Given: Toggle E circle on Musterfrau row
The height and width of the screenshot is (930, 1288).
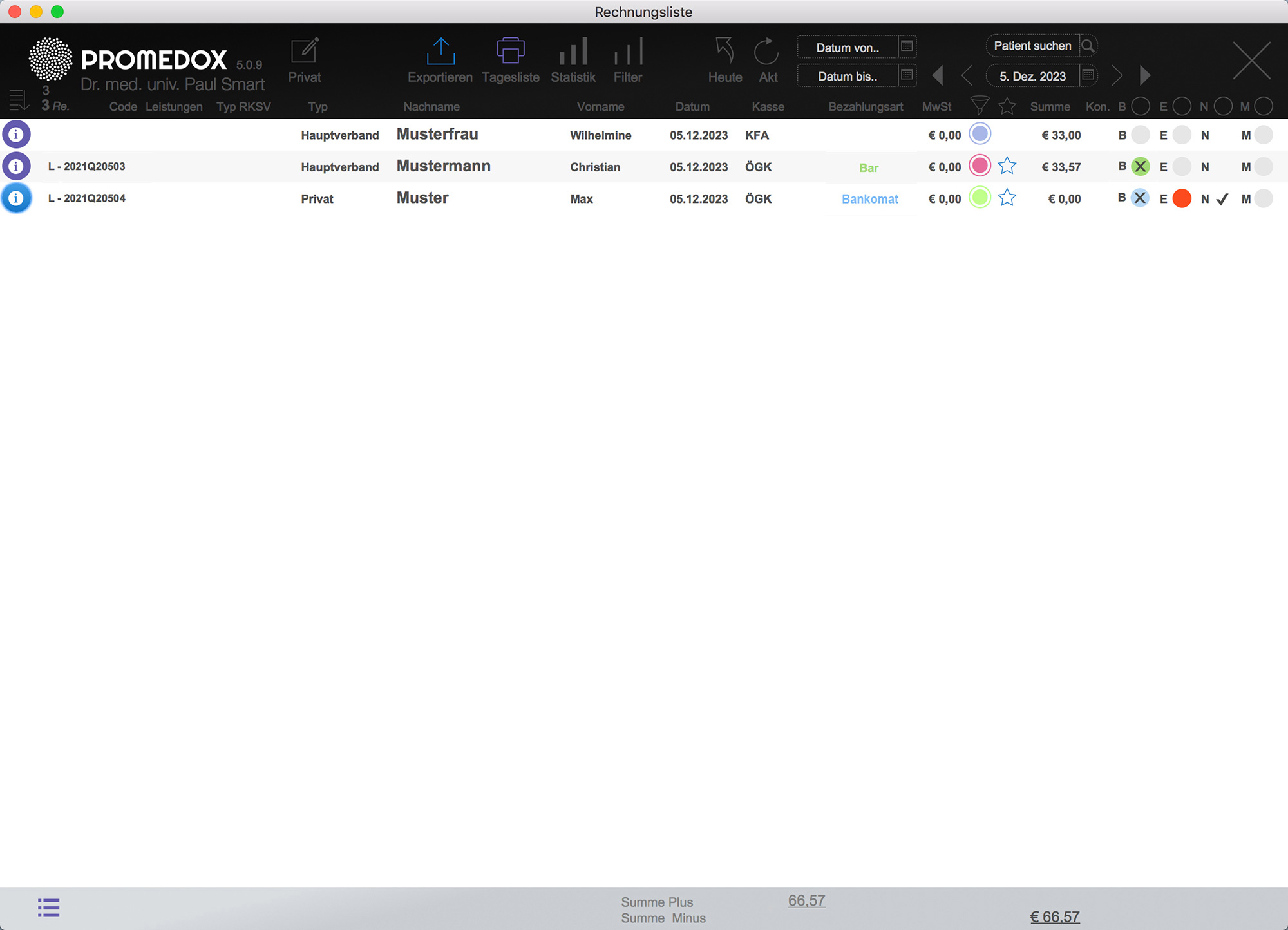Looking at the screenshot, I should pos(1182,135).
